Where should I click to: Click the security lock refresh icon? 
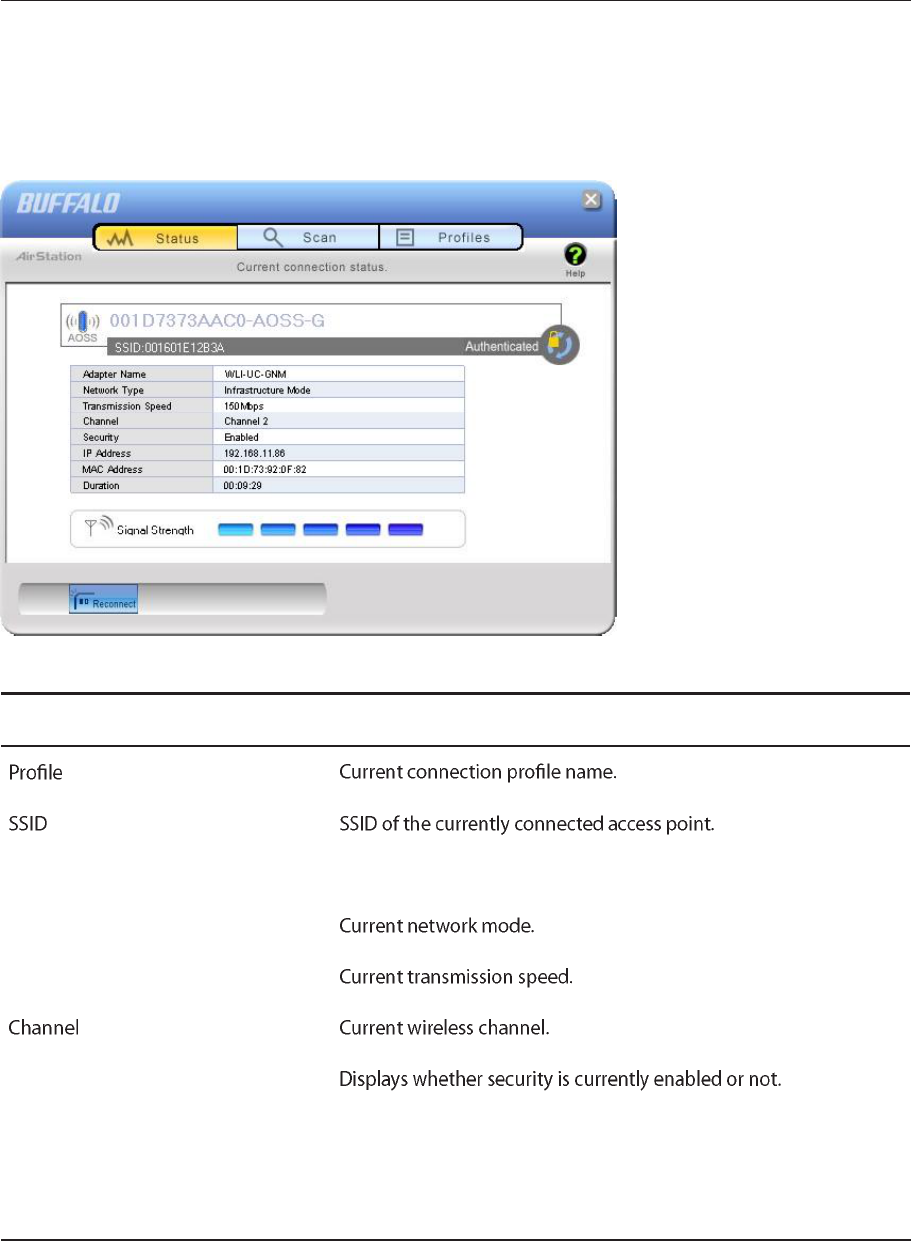tap(560, 345)
